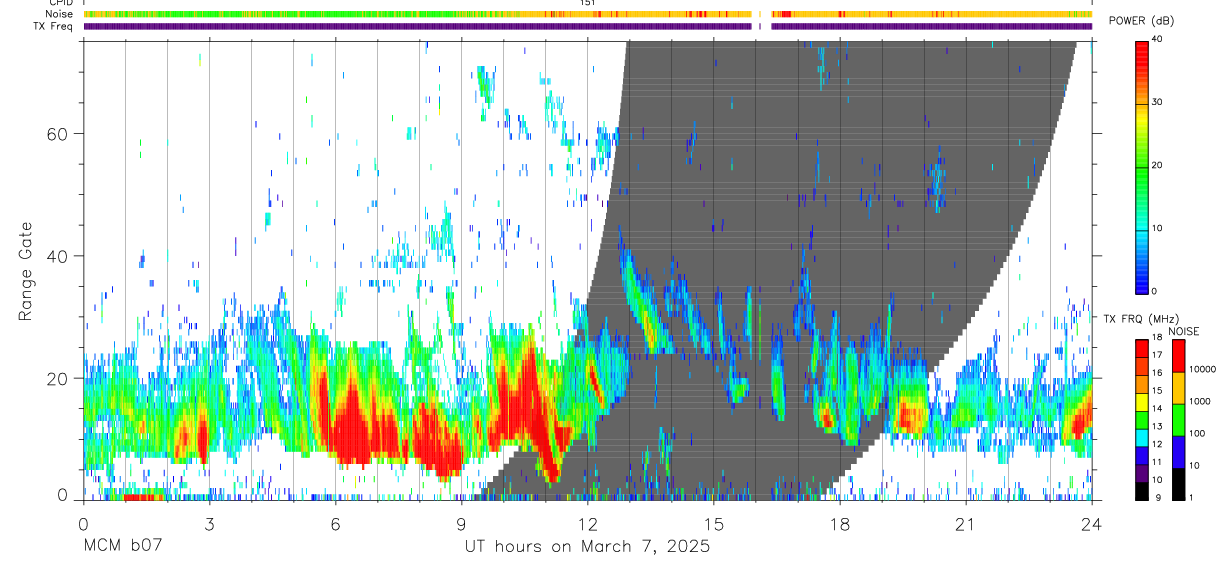The height and width of the screenshot is (567, 1228).
Task: Click the '24' tick on the UT hours axis
Action: [x=1092, y=524]
